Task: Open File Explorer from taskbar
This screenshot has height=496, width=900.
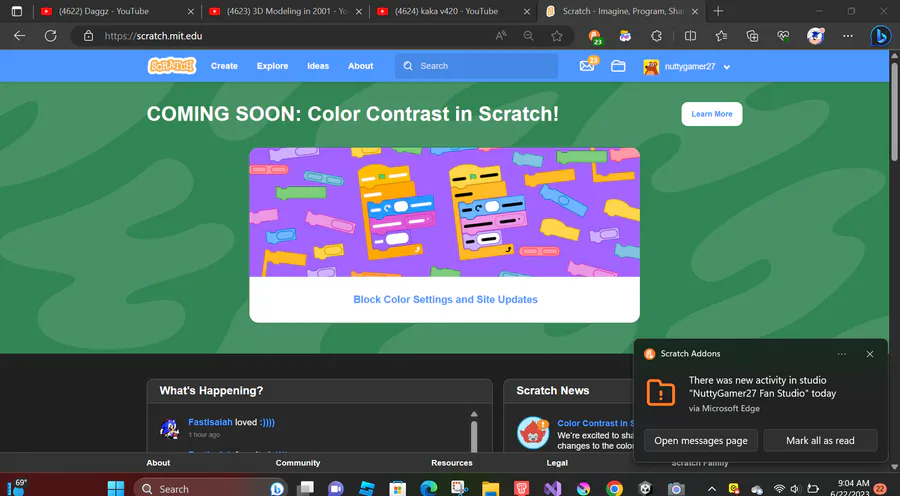Action: (x=490, y=489)
